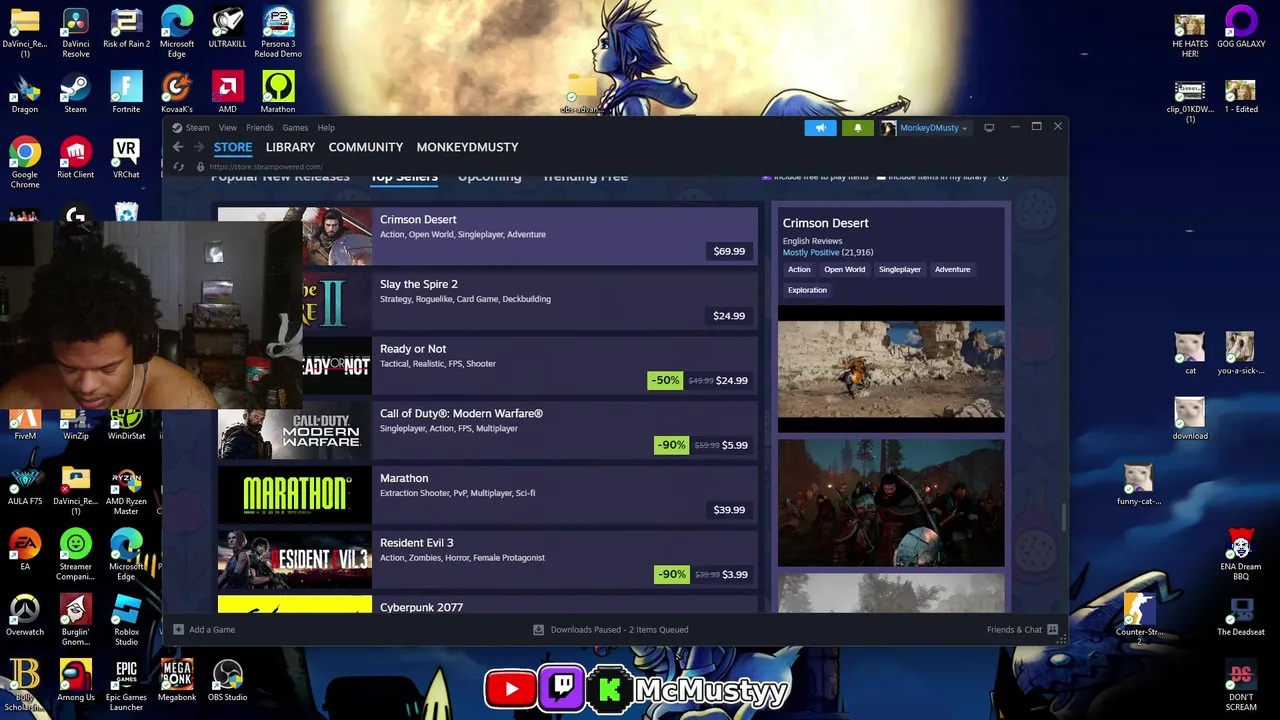The width and height of the screenshot is (1280, 720).
Task: Open EA desktop icon
Action: pos(25,550)
